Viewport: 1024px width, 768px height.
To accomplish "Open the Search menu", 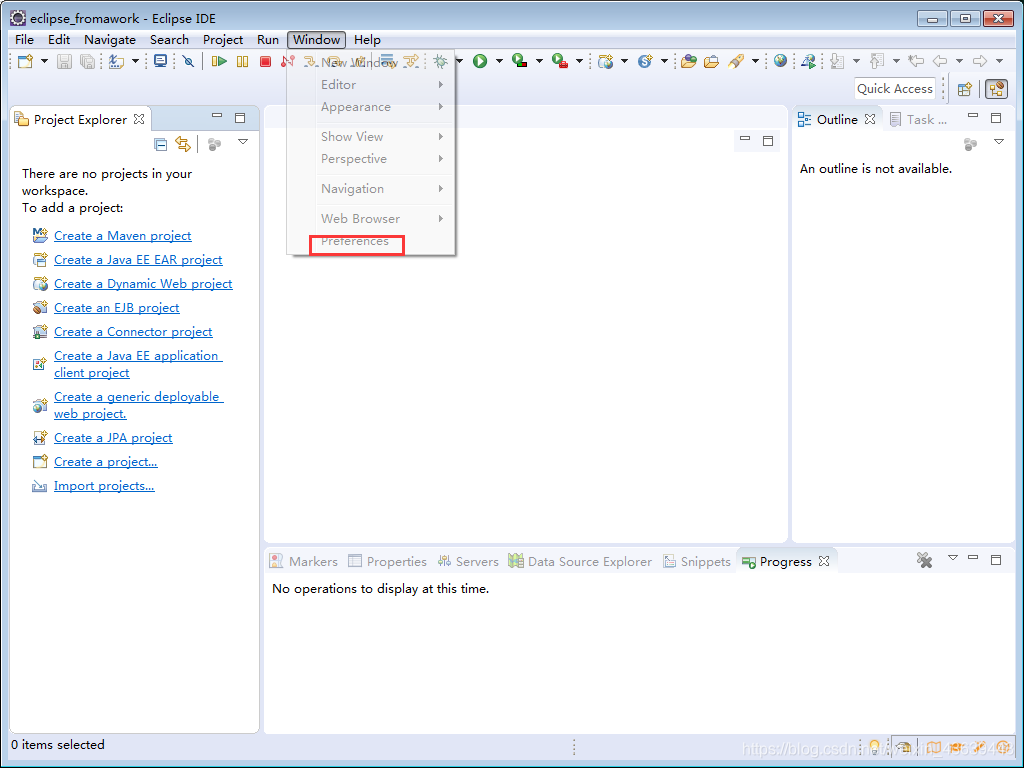I will [169, 40].
